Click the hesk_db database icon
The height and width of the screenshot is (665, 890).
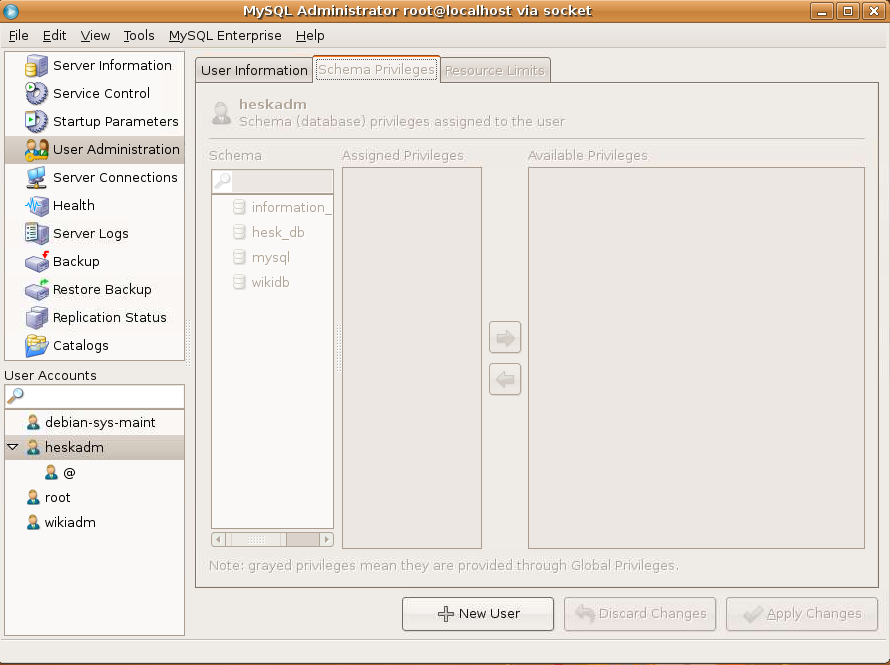coord(240,232)
